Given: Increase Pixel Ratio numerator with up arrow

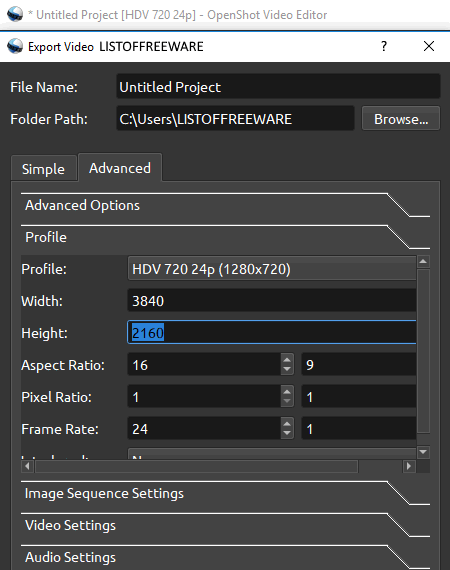Looking at the screenshot, I should tap(287, 392).
